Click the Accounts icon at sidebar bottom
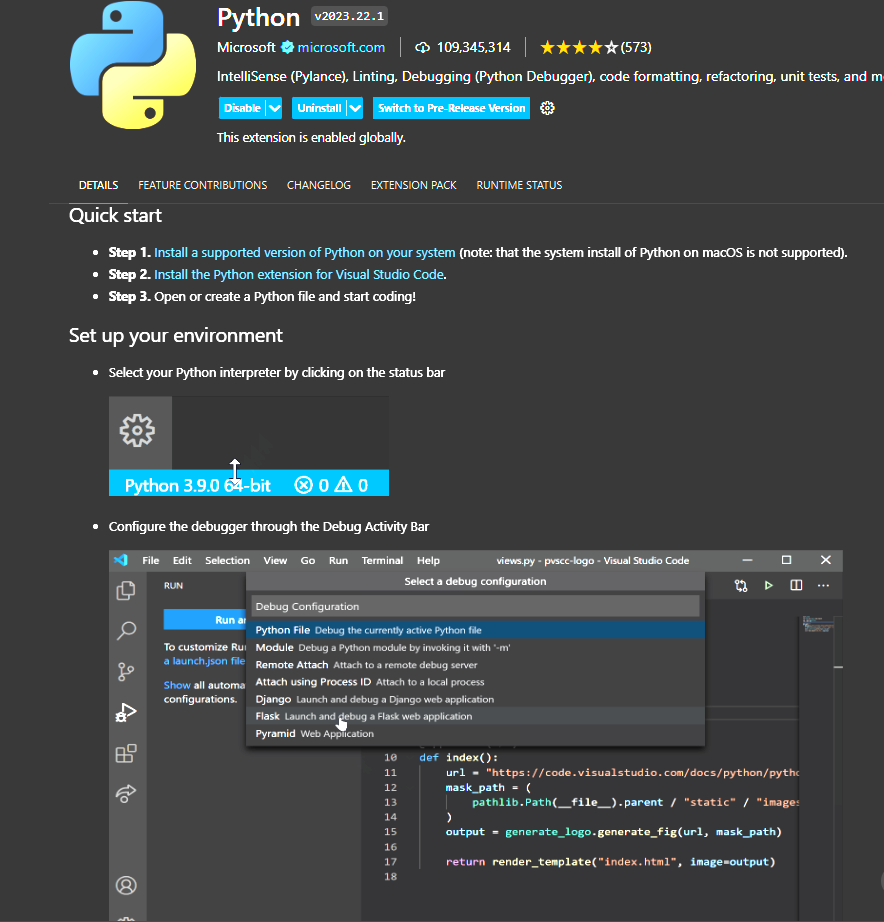884x922 pixels. pyautogui.click(x=126, y=885)
